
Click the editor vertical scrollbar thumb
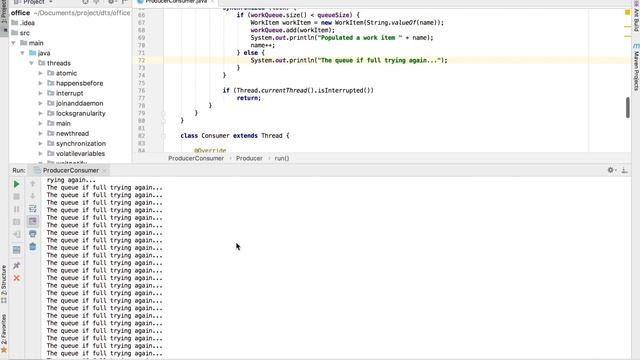pyautogui.click(x=628, y=108)
